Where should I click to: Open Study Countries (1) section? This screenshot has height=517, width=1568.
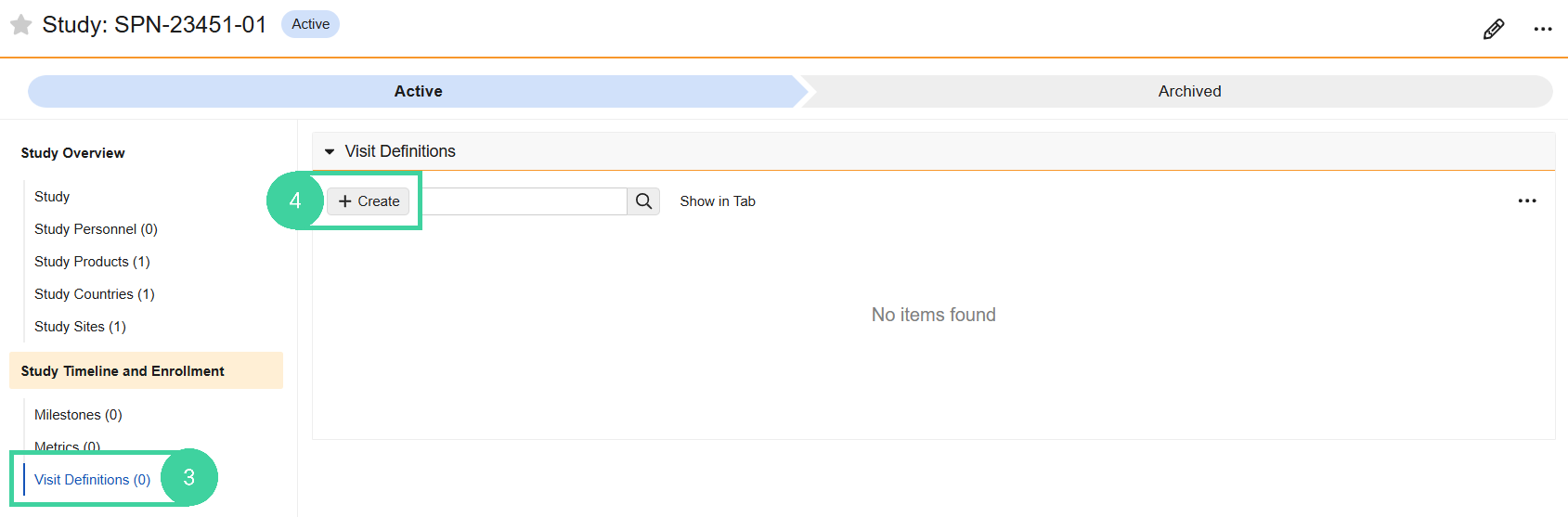coord(95,294)
